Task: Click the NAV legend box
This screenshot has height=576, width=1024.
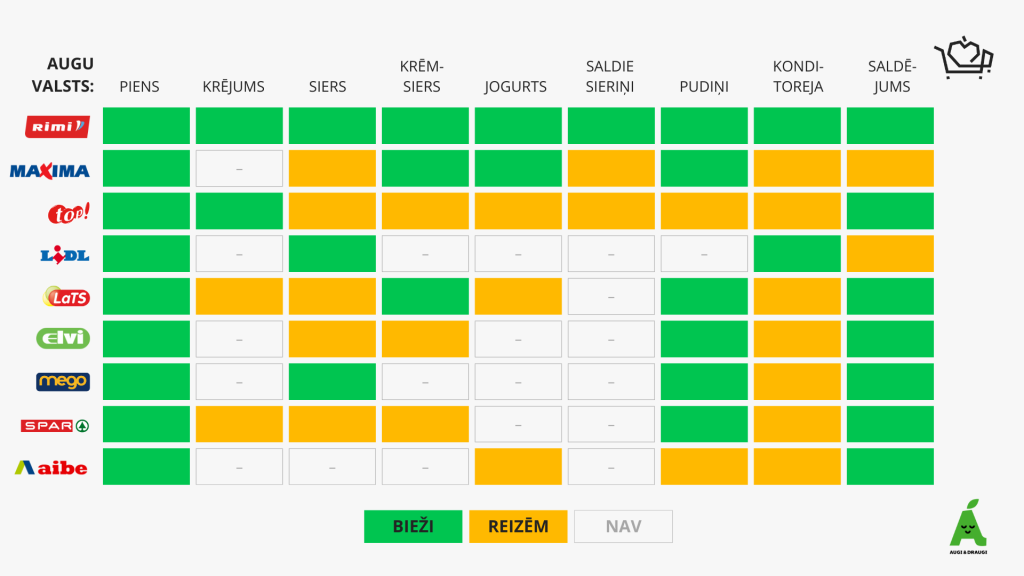Action: [x=623, y=526]
